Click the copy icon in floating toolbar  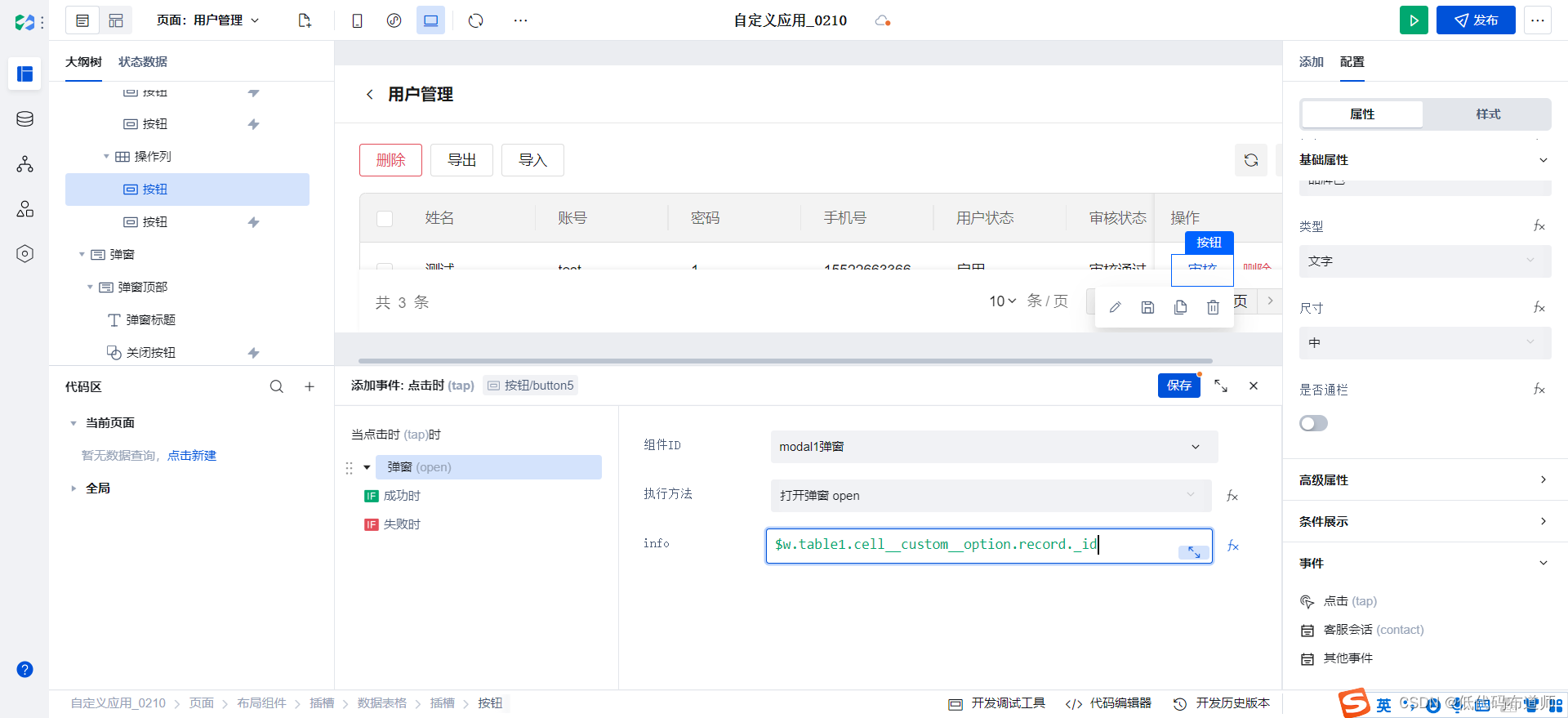click(1180, 307)
